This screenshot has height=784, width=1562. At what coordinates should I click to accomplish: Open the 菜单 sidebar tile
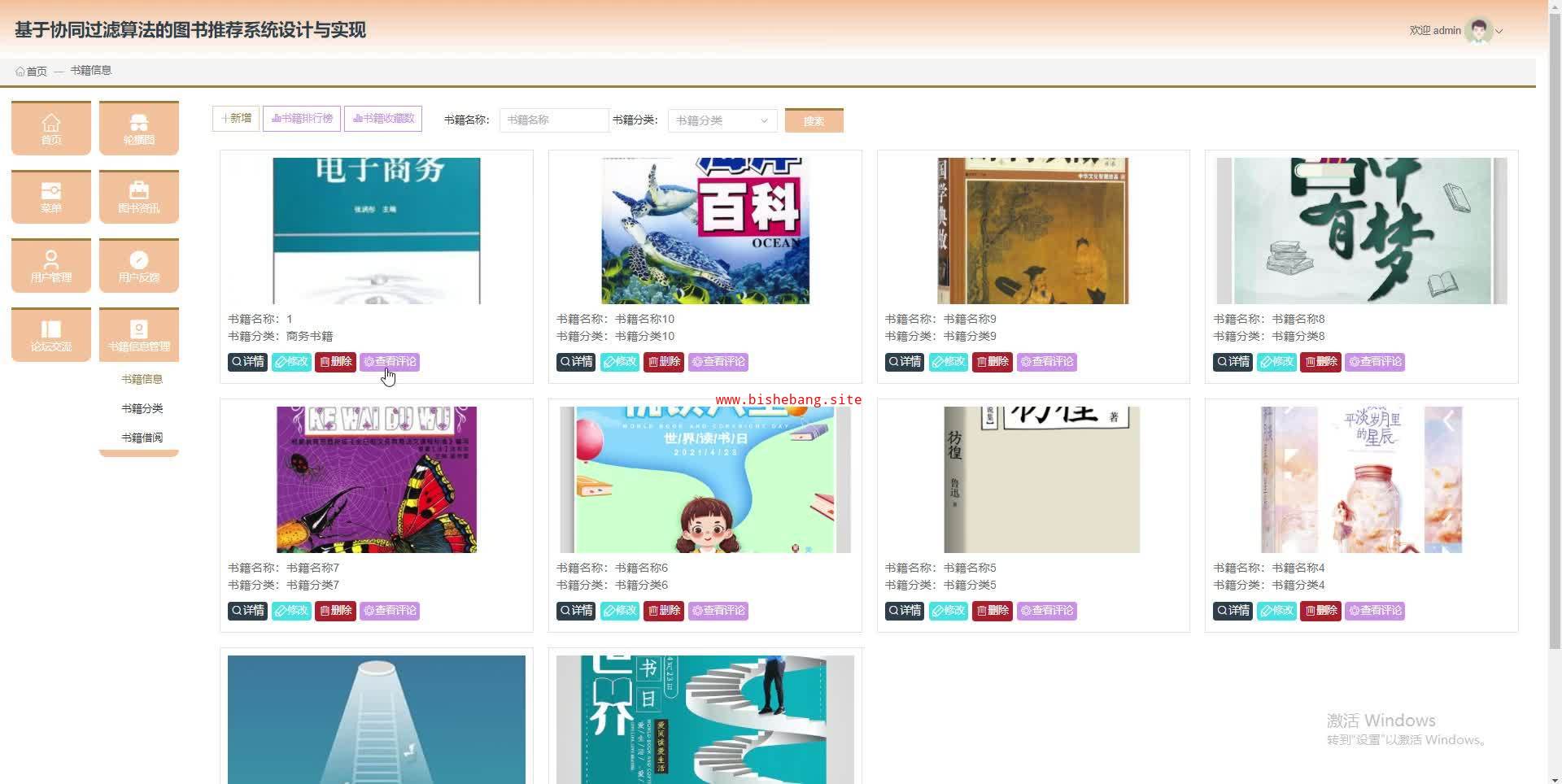pyautogui.click(x=51, y=197)
